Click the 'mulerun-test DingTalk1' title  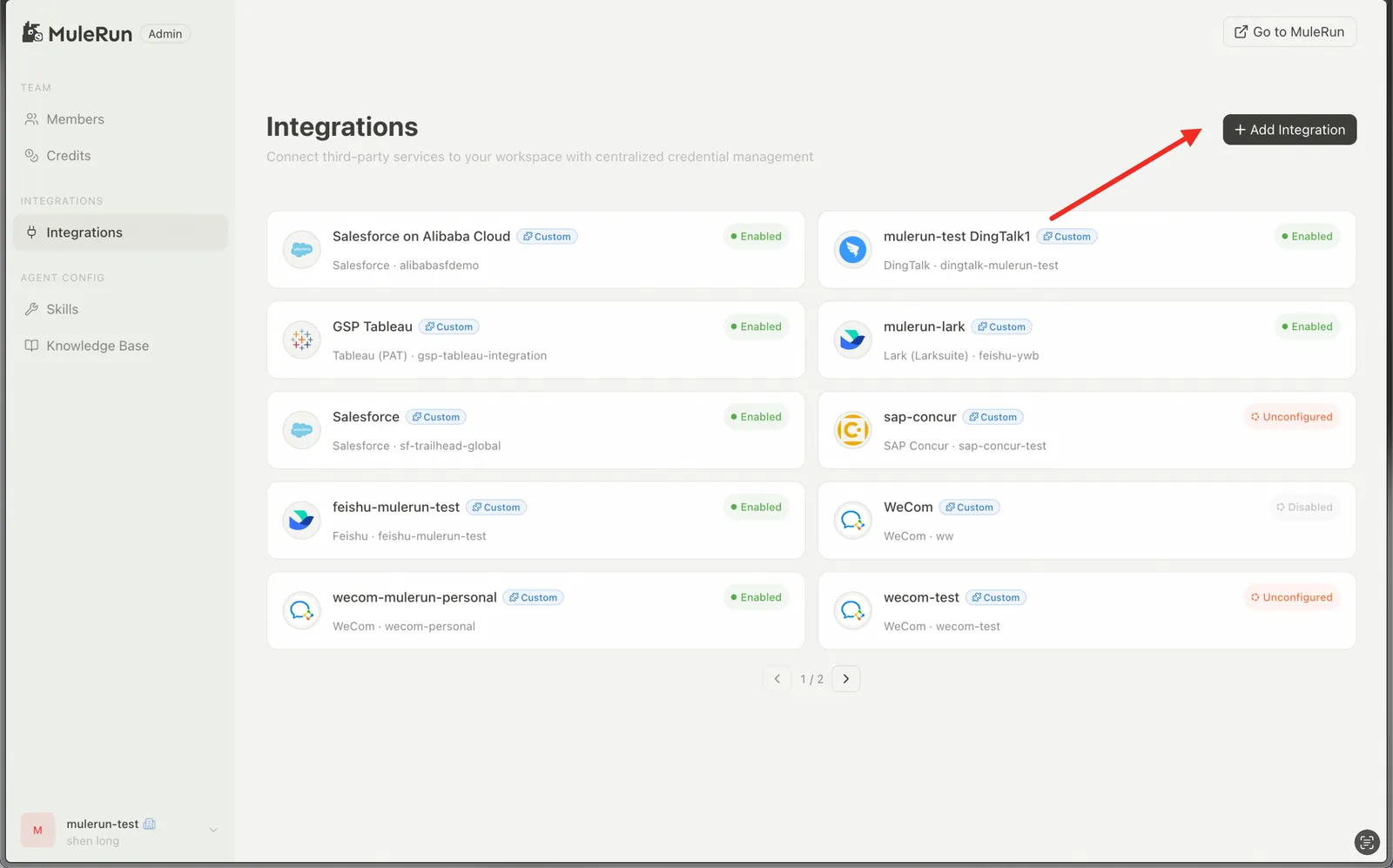(x=957, y=237)
